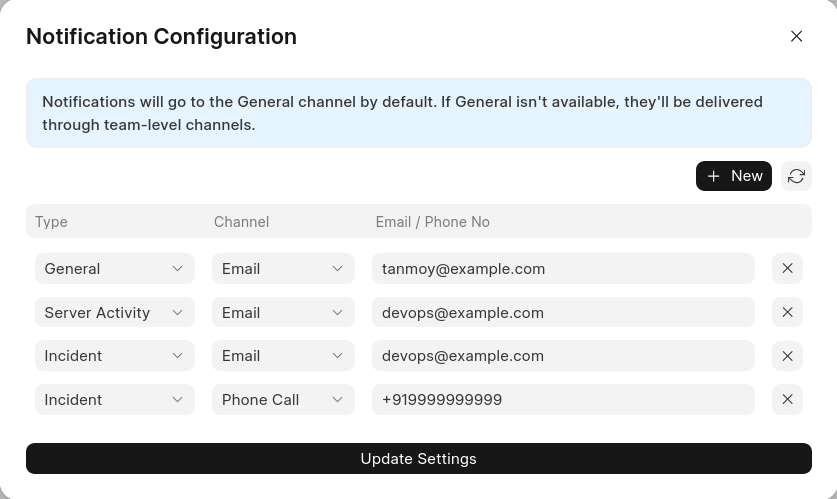The width and height of the screenshot is (837, 499).
Task: Edit the tanmoy@example.com email field
Action: coord(563,269)
